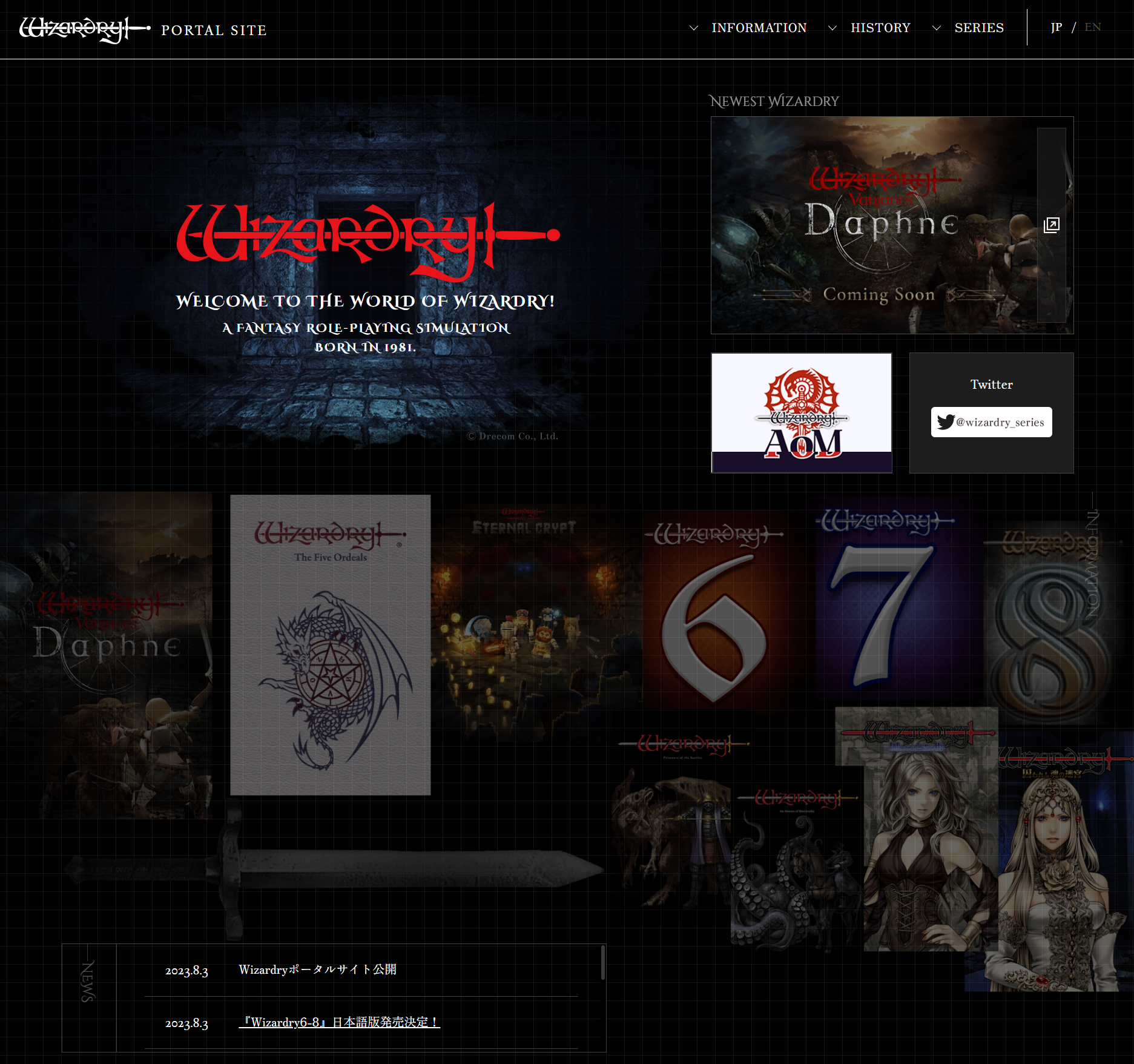
Task: Follow the @wizardry_series Twitter link
Action: pyautogui.click(x=991, y=422)
